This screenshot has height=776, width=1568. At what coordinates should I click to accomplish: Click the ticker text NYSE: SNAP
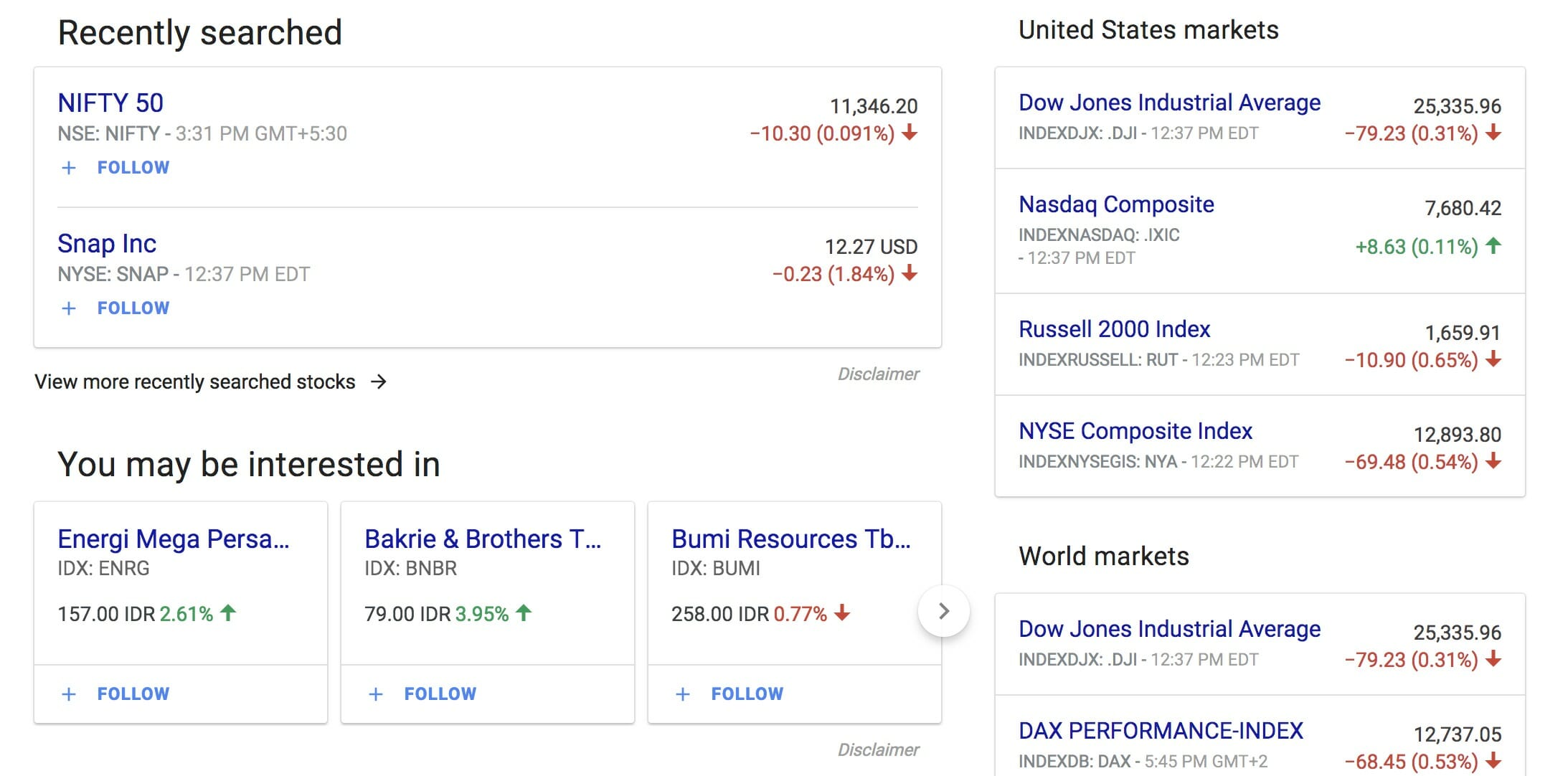pyautogui.click(x=113, y=275)
